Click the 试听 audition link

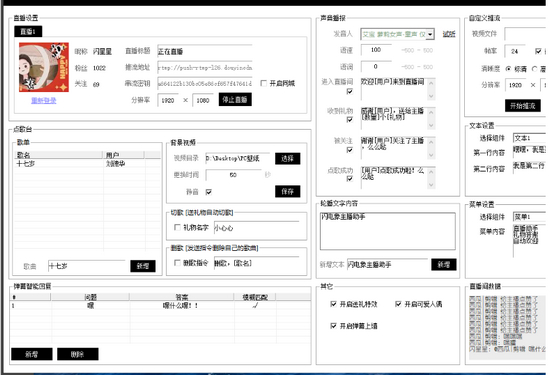tap(449, 34)
